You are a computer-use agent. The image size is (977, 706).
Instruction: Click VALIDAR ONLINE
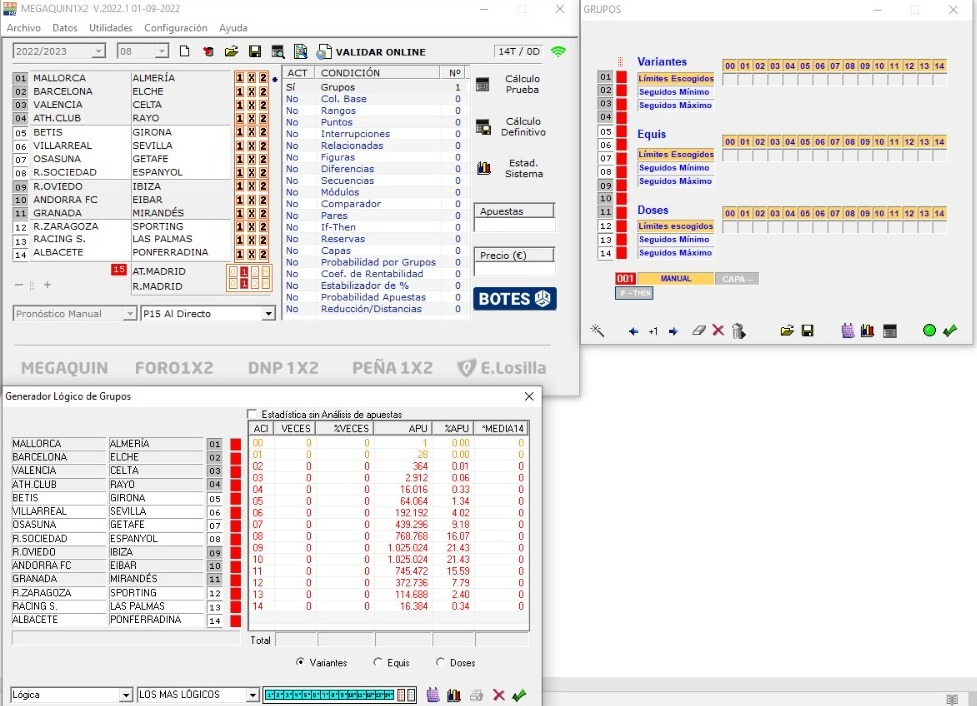380,52
